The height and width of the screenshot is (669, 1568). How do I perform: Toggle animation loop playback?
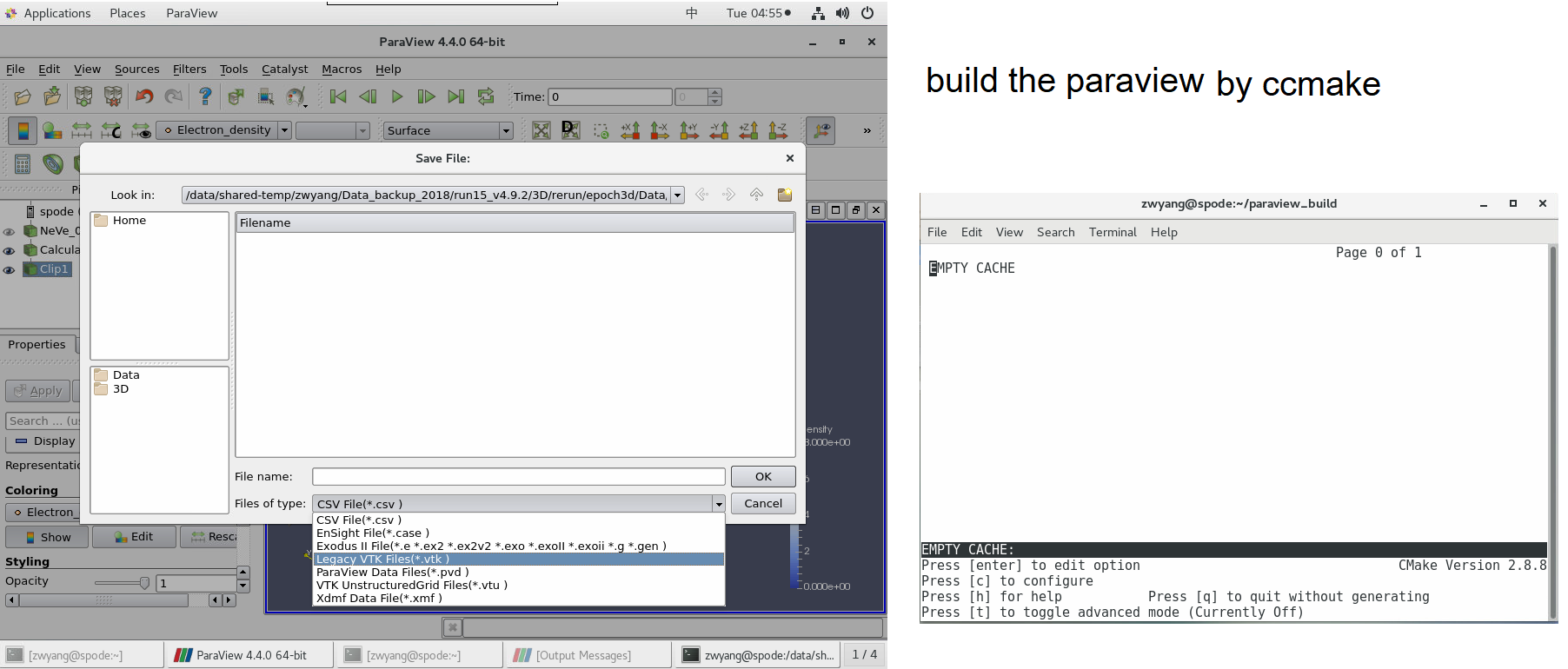pos(486,96)
